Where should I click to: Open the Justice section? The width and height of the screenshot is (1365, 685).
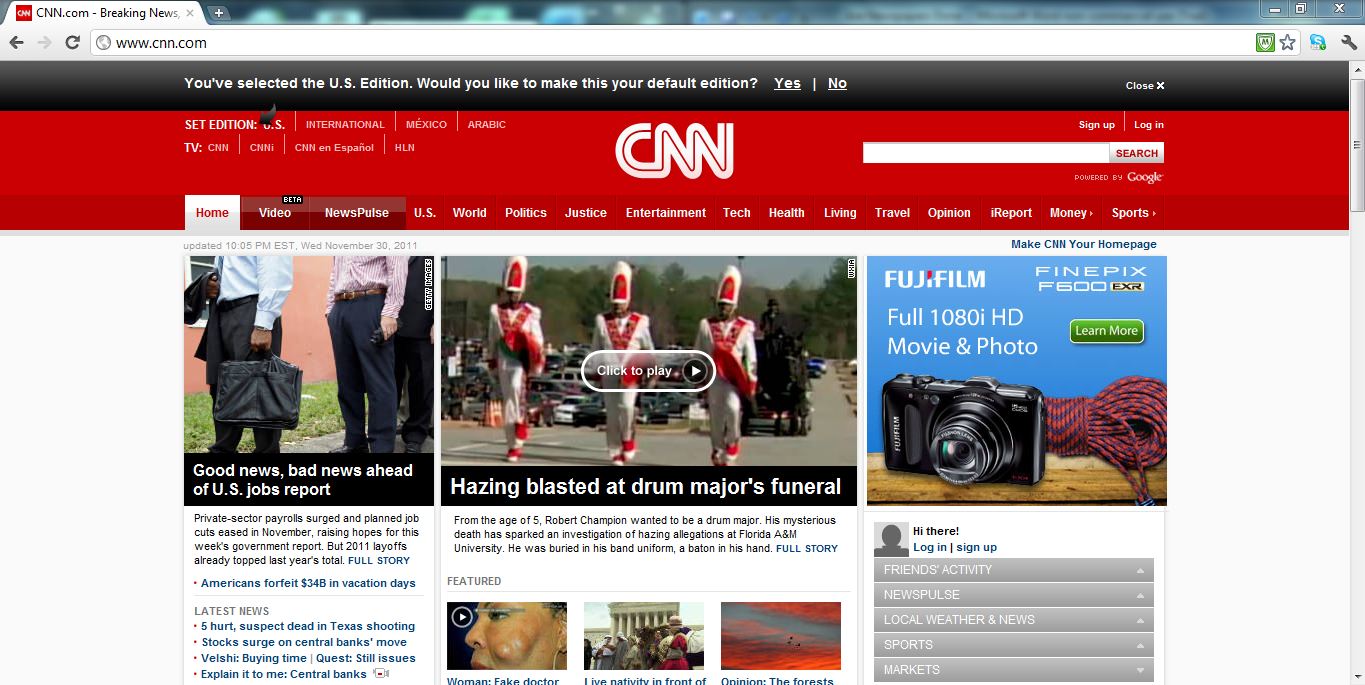586,213
